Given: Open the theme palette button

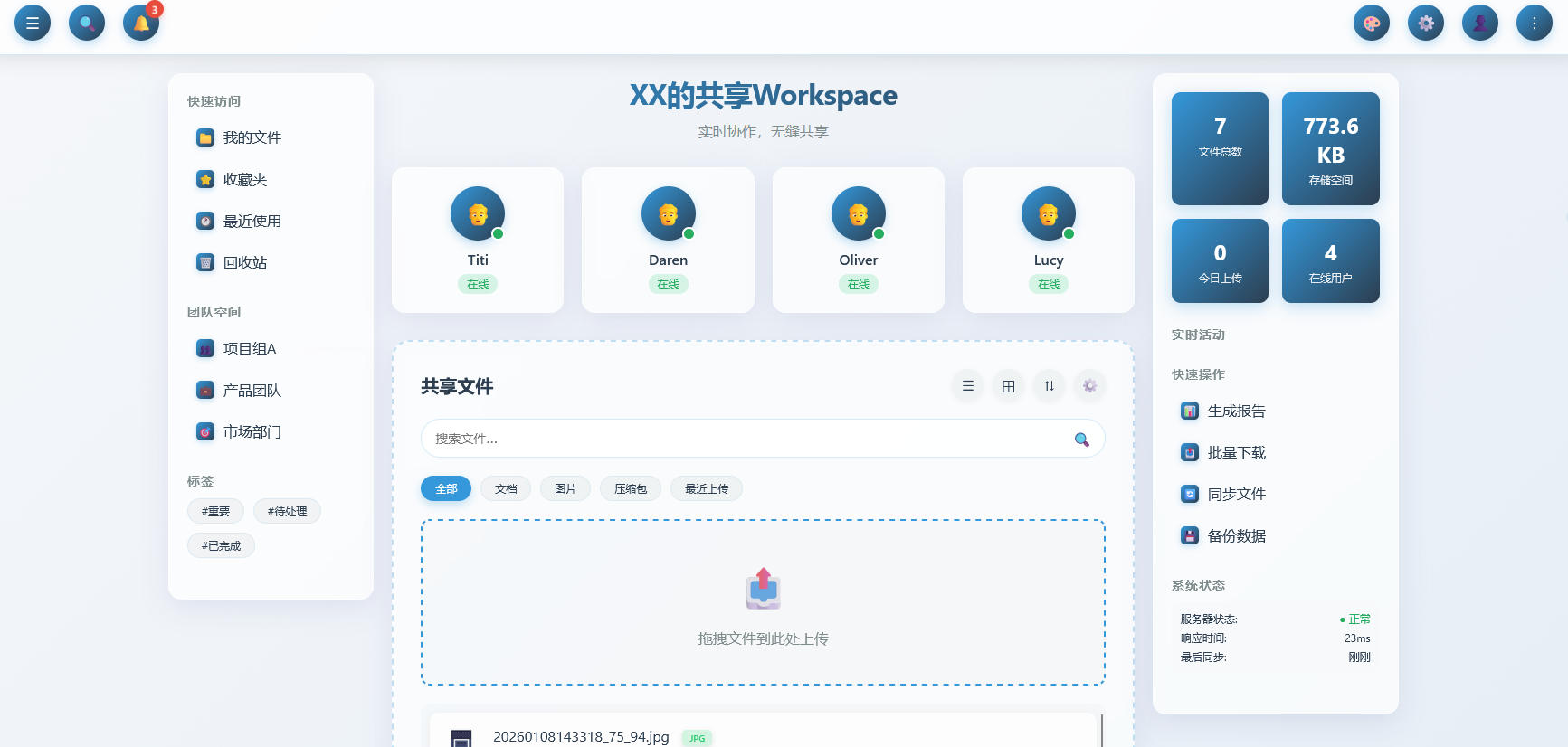Looking at the screenshot, I should (1372, 23).
